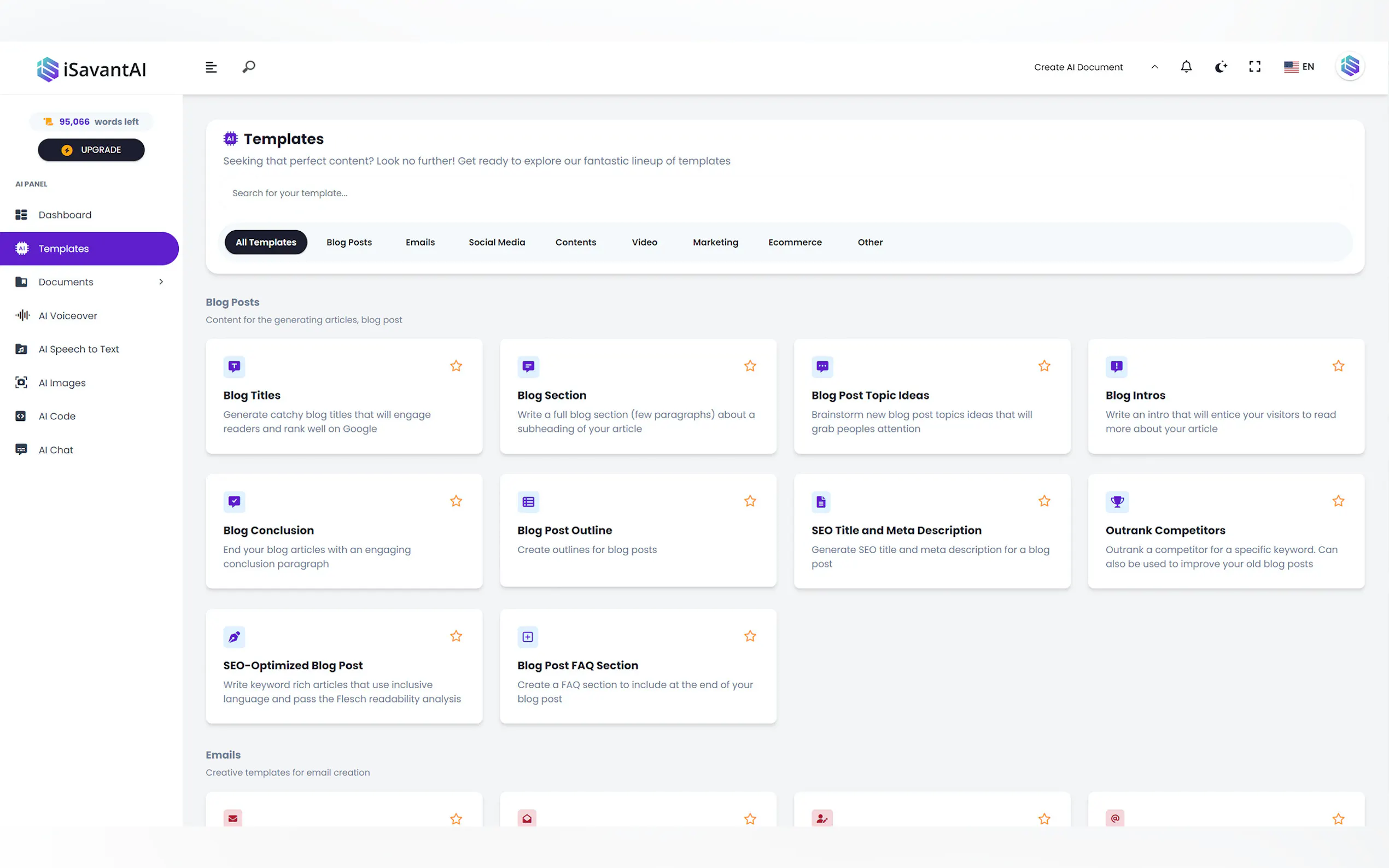Collapse the sidebar with the hamburger icon
The width and height of the screenshot is (1389, 868).
[211, 67]
